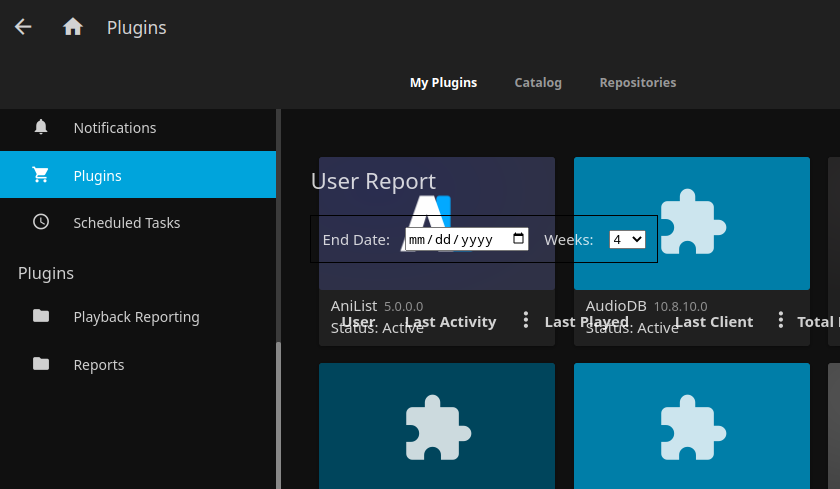840x489 pixels.
Task: Click the Home icon in header
Action: (x=73, y=27)
